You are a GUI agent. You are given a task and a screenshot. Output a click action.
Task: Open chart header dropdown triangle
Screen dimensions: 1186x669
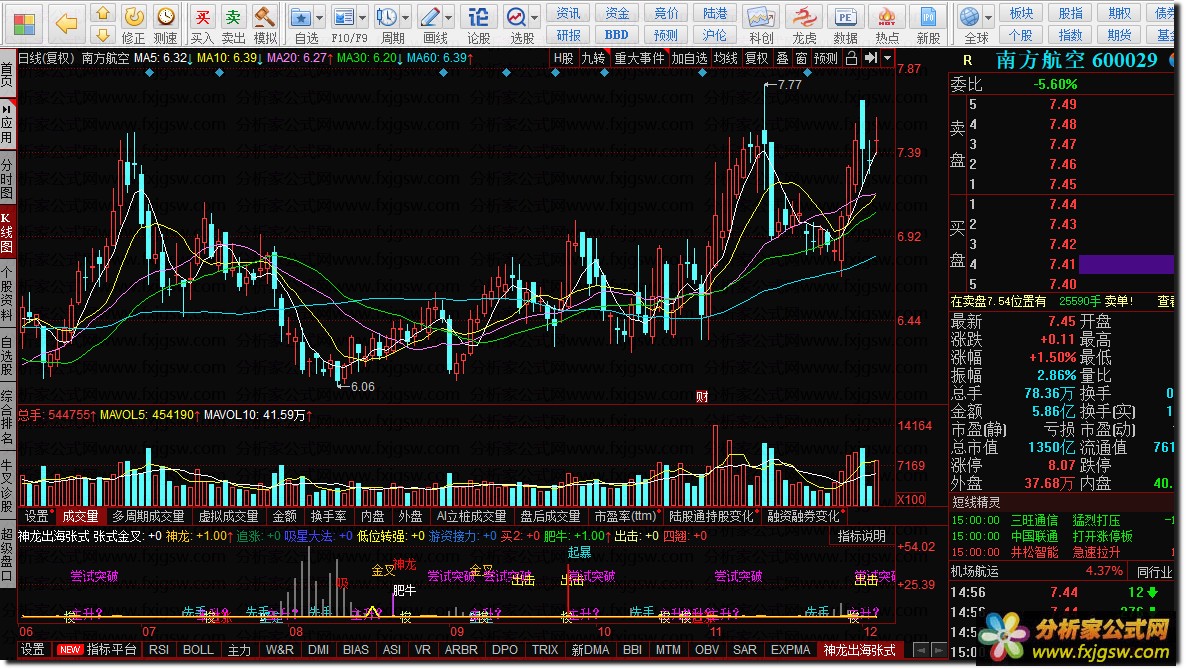[x=887, y=58]
